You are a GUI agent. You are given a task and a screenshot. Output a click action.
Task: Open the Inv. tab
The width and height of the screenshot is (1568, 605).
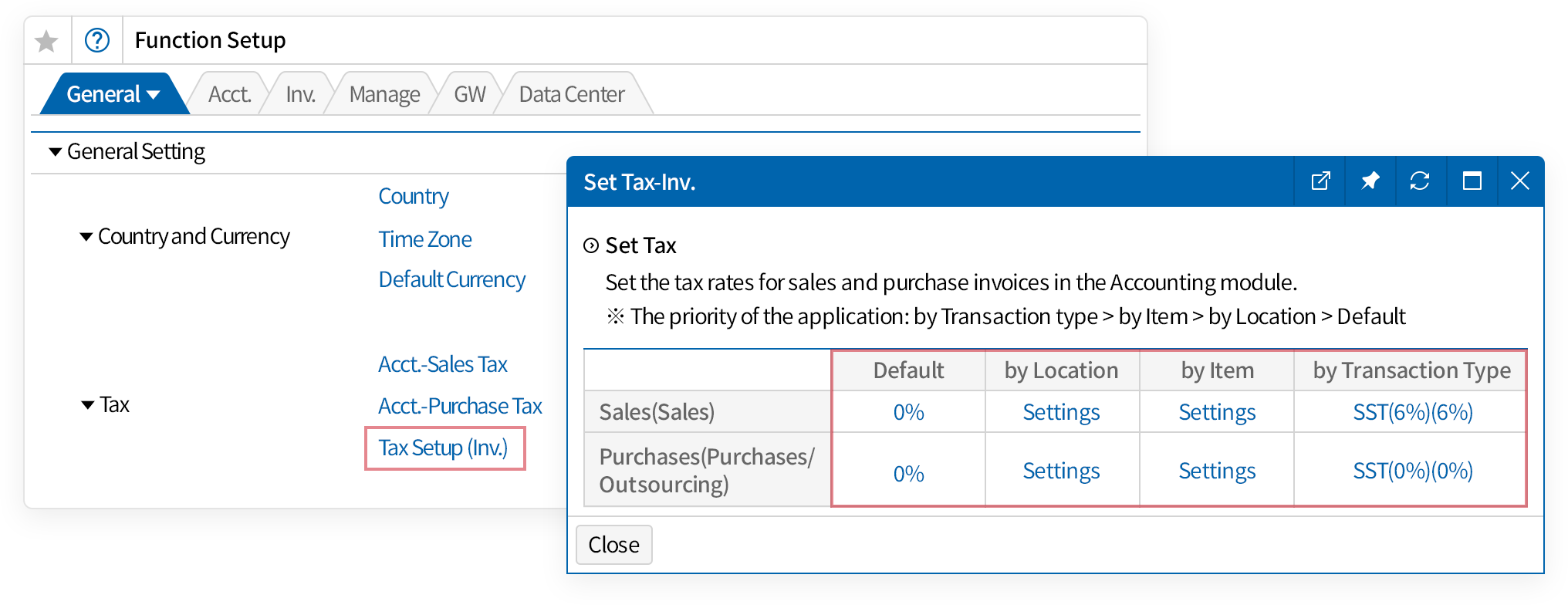tap(300, 95)
